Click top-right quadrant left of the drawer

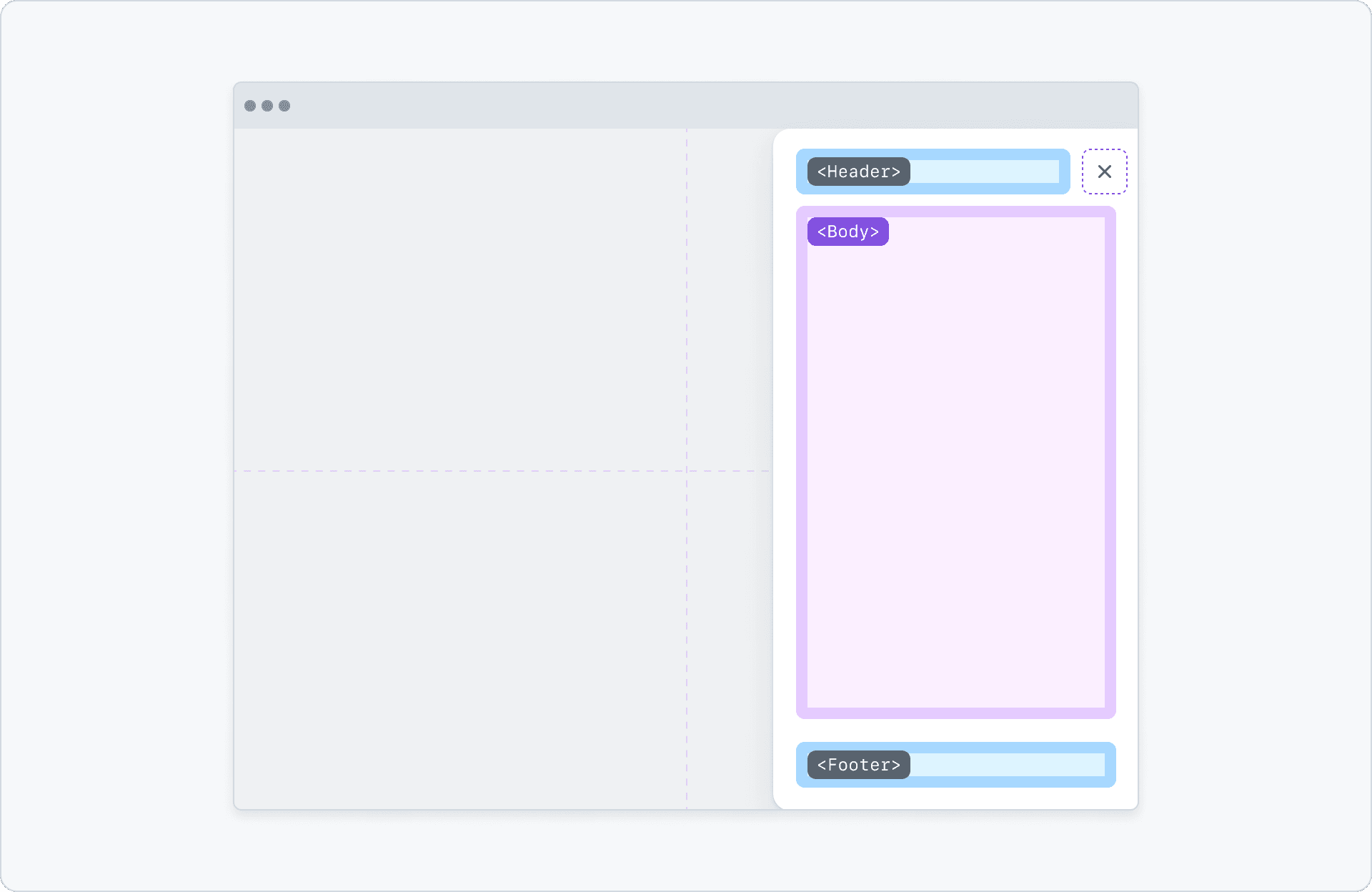point(729,299)
